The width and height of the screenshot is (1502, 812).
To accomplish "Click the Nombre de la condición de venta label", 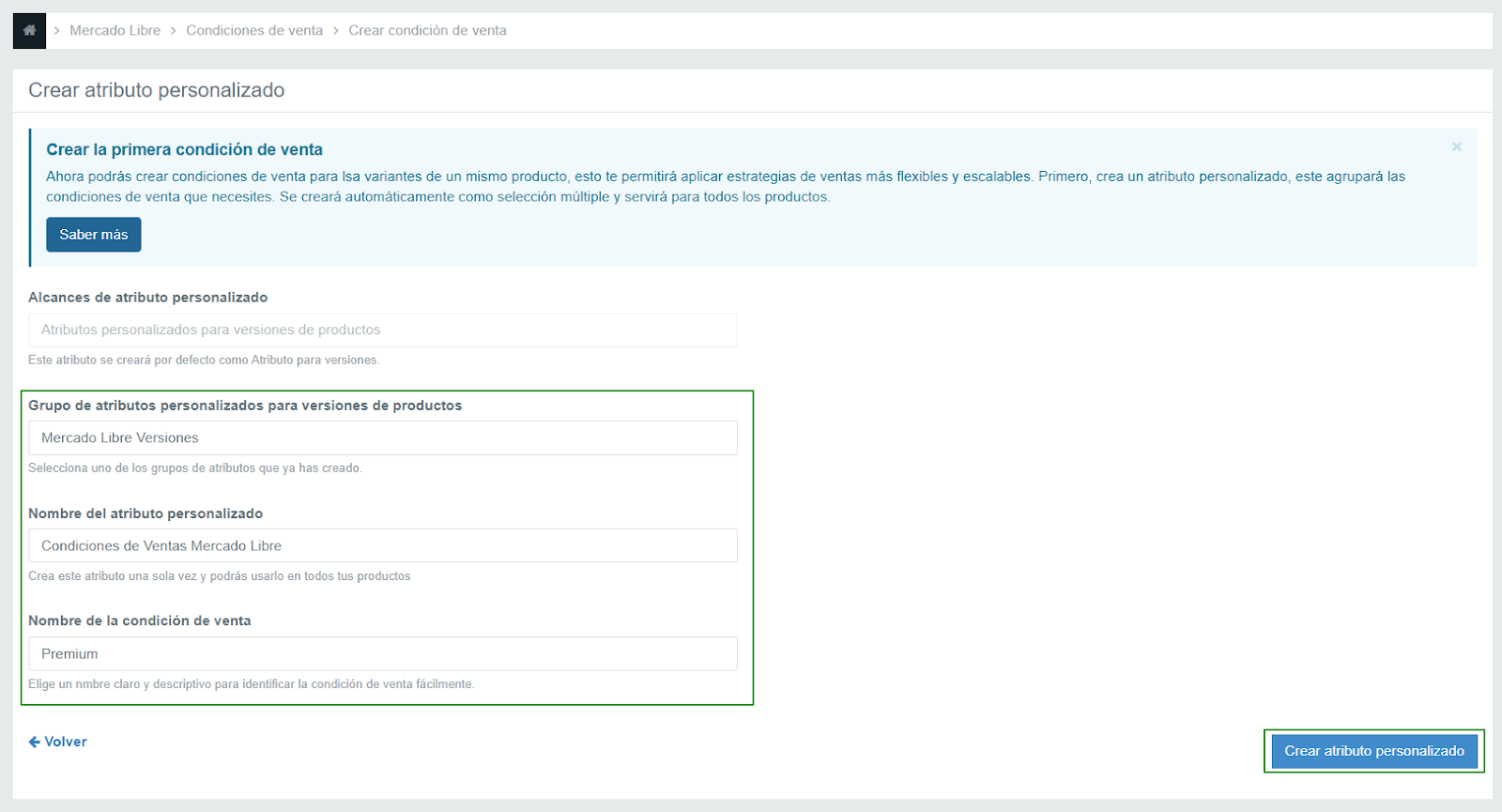I will coord(140,620).
